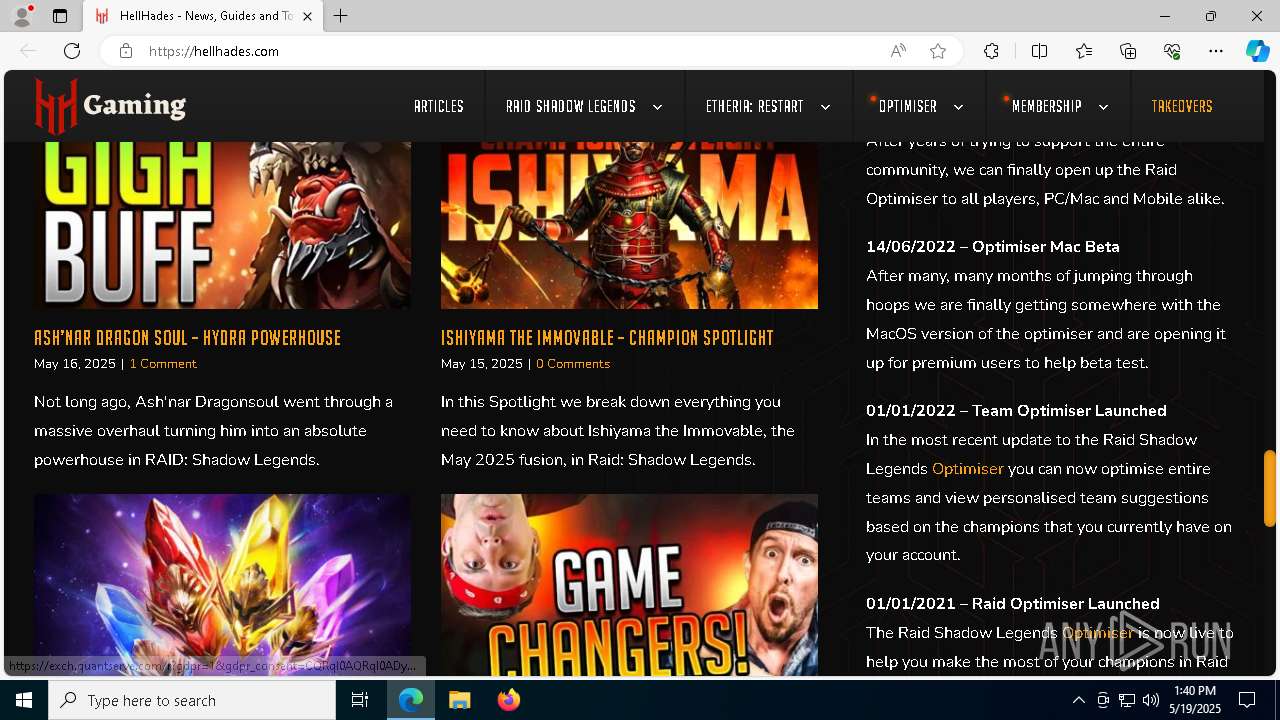Follow Optimiser link in Raid Optimiser Launched paragraph
The width and height of the screenshot is (1280, 720).
[x=1098, y=633]
